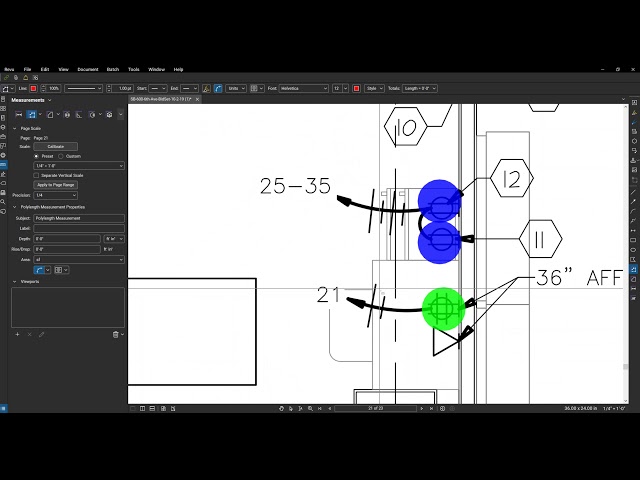Open the Area dropdown in properties

[79, 260]
